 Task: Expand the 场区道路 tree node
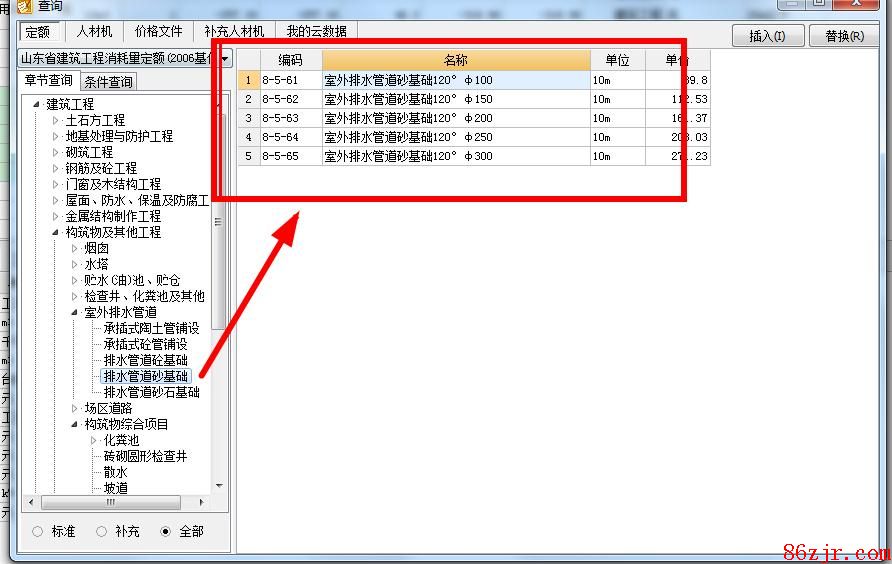(x=75, y=408)
